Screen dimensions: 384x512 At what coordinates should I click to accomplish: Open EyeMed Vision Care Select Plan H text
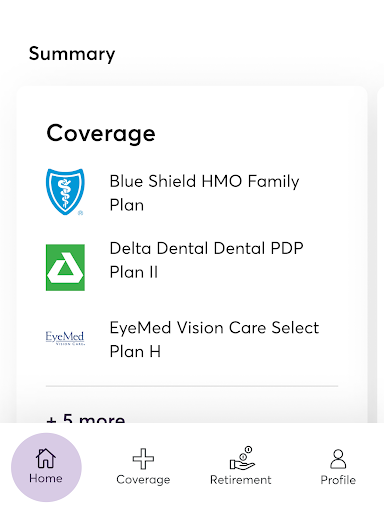pyautogui.click(x=214, y=340)
